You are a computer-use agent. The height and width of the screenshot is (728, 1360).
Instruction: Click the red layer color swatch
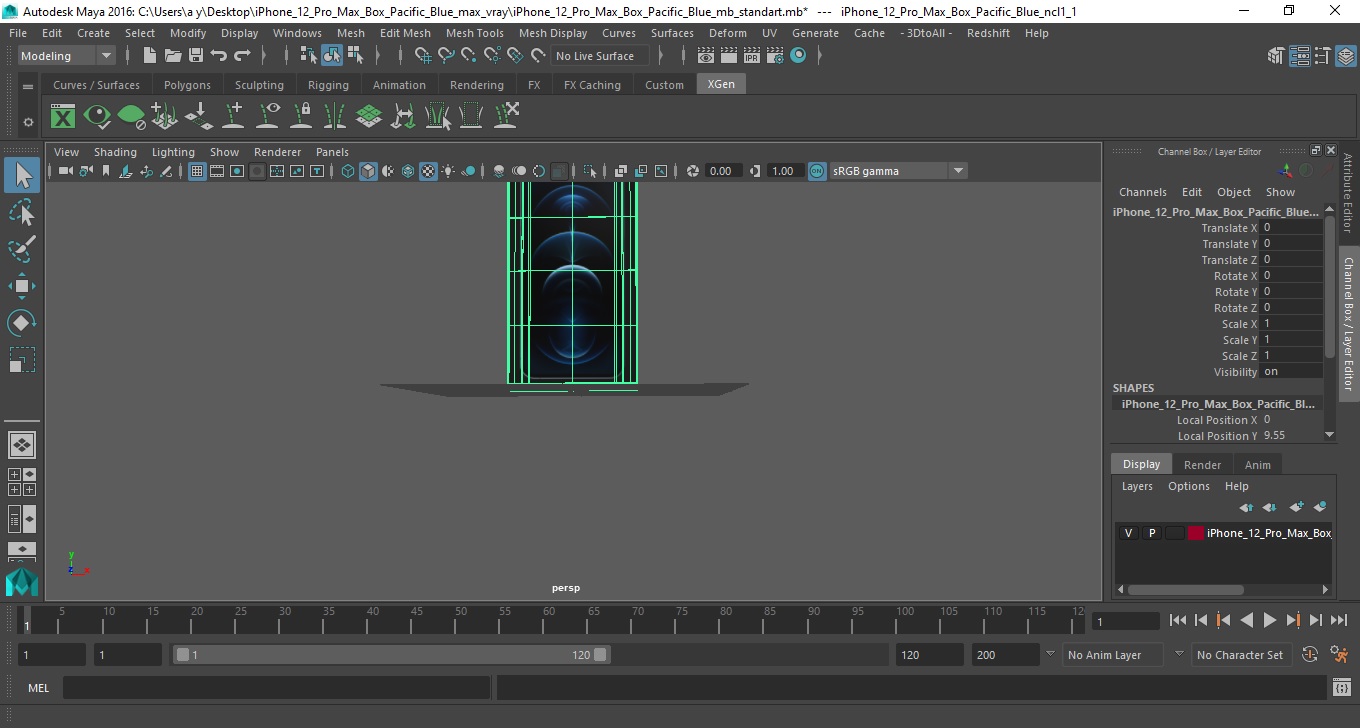pos(1196,533)
